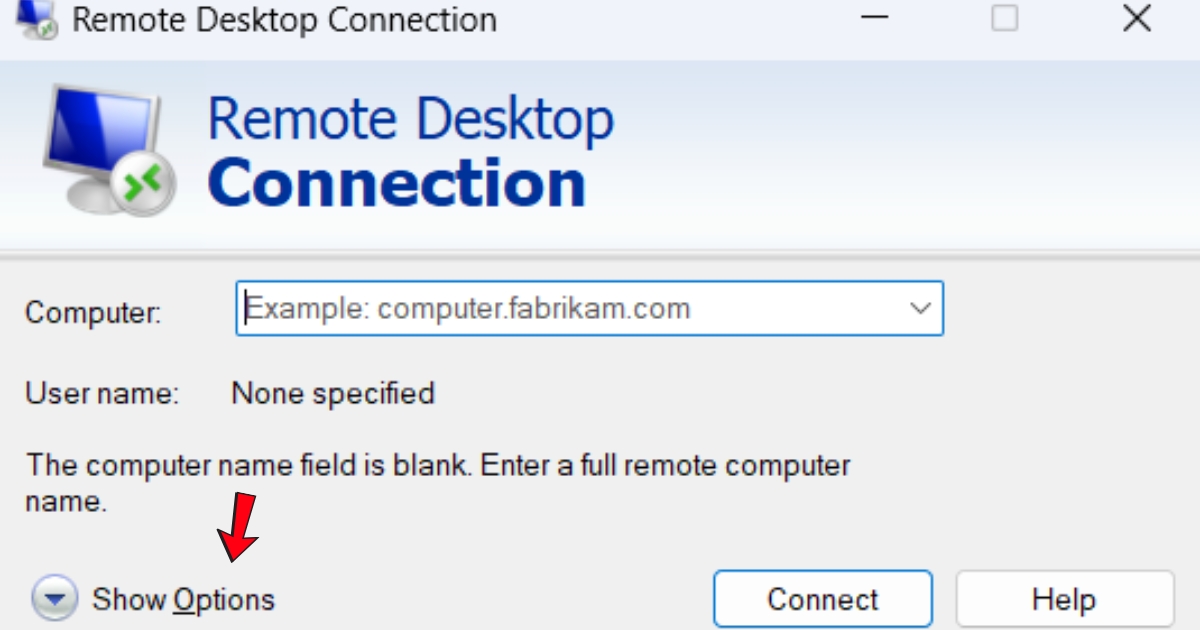
Task: Click the blue monitor screen in the banner logo
Action: [x=98, y=132]
